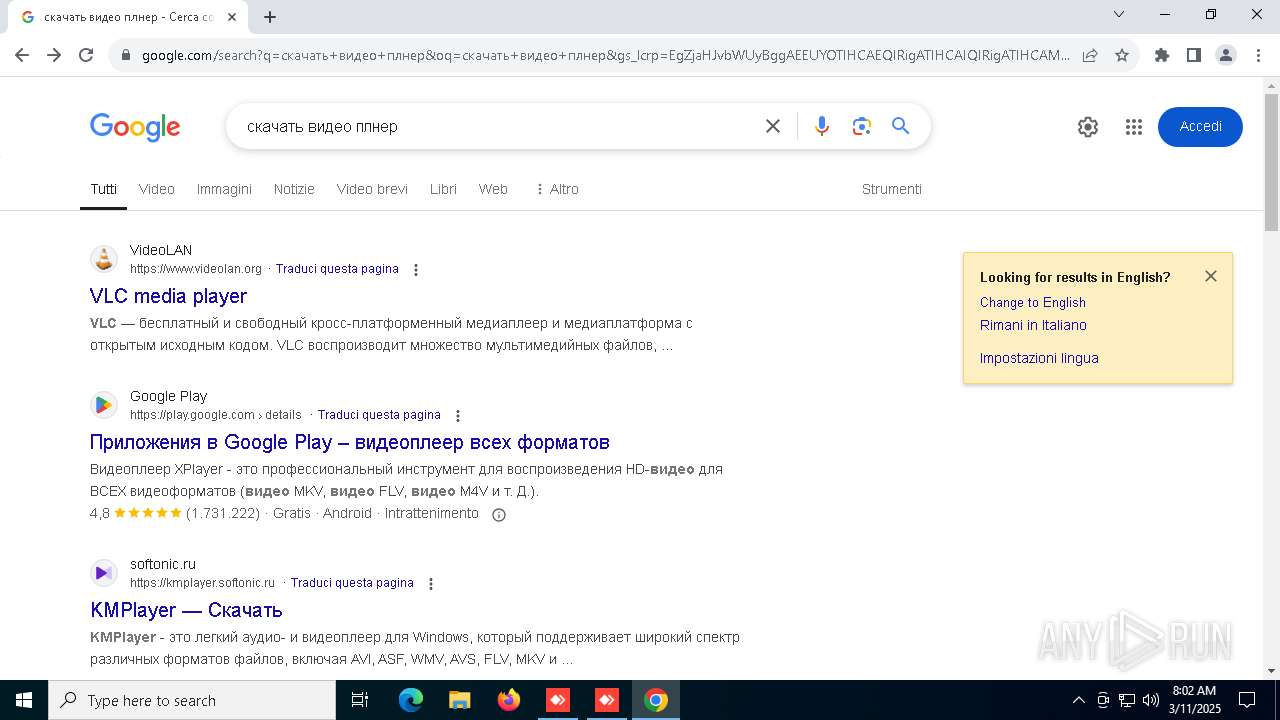Screen dimensions: 1280x720
Task: Expand the Altro more-filters menu
Action: click(557, 189)
